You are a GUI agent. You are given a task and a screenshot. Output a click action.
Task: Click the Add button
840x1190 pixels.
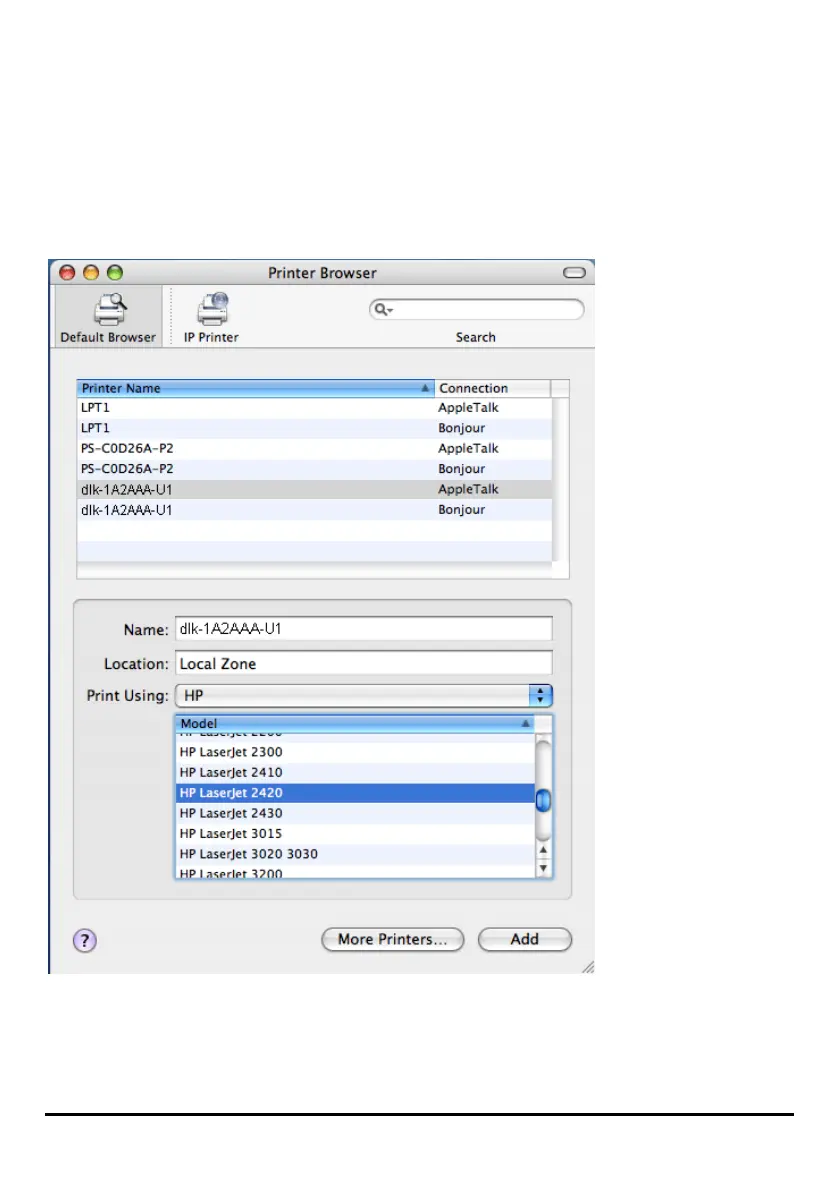tap(524, 940)
